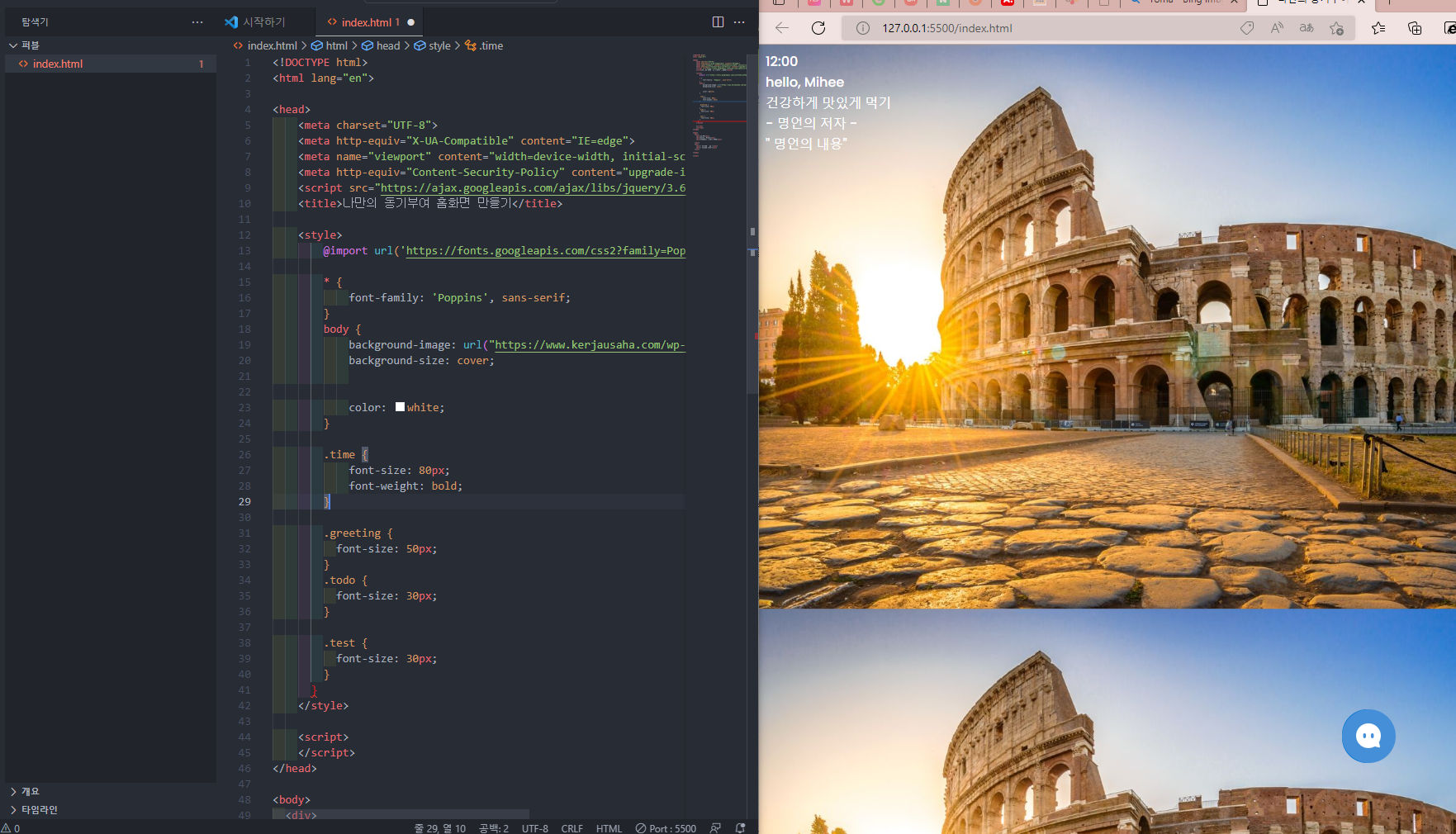This screenshot has height=834, width=1456.
Task: Change file encoding UTF-8
Action: pos(535,828)
